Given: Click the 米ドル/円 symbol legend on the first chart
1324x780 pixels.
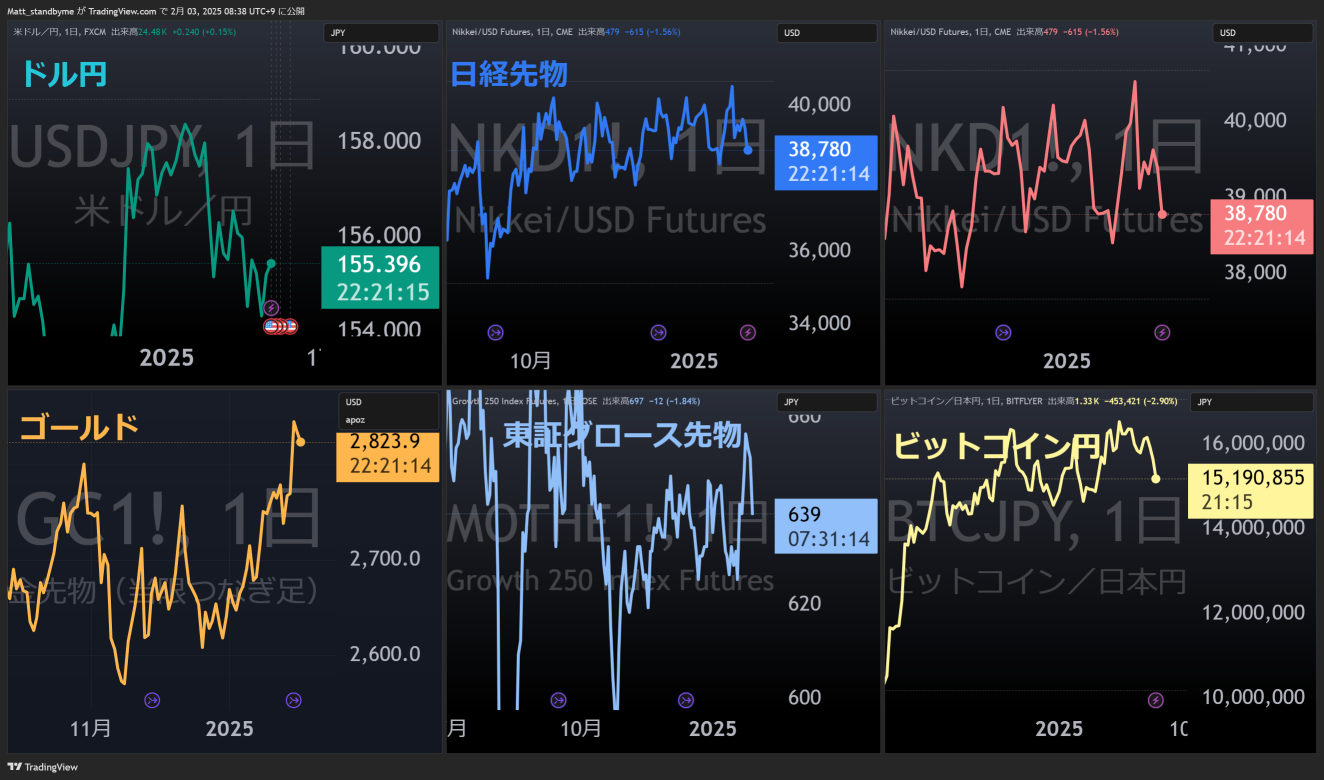Looking at the screenshot, I should (59, 33).
